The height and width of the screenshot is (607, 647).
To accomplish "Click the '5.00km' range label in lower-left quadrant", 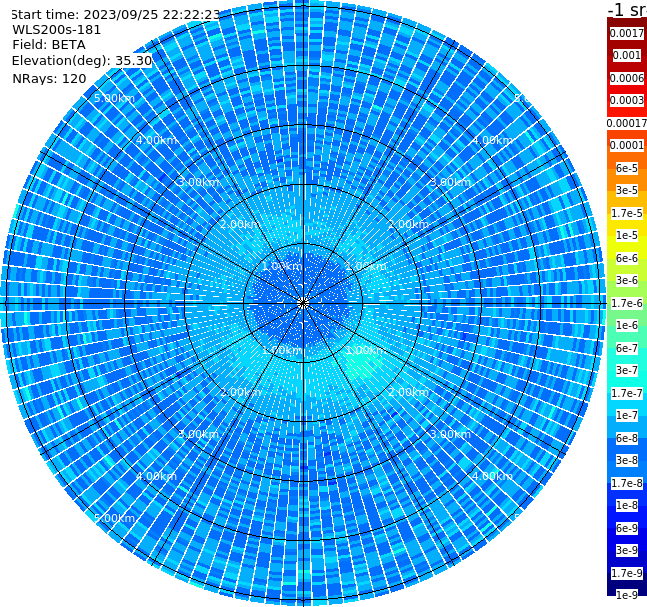I will click(114, 518).
